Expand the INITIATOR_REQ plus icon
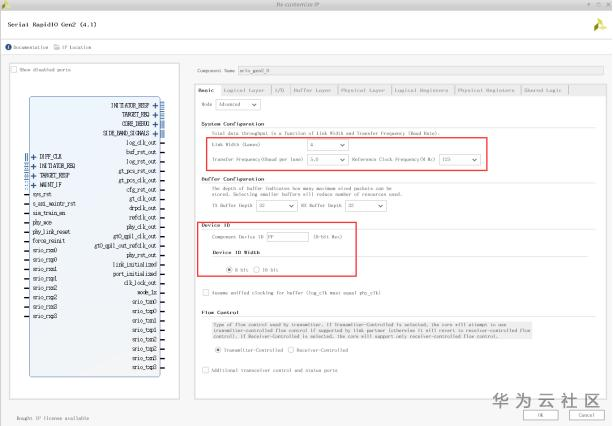This screenshot has width=613, height=426. point(34,166)
